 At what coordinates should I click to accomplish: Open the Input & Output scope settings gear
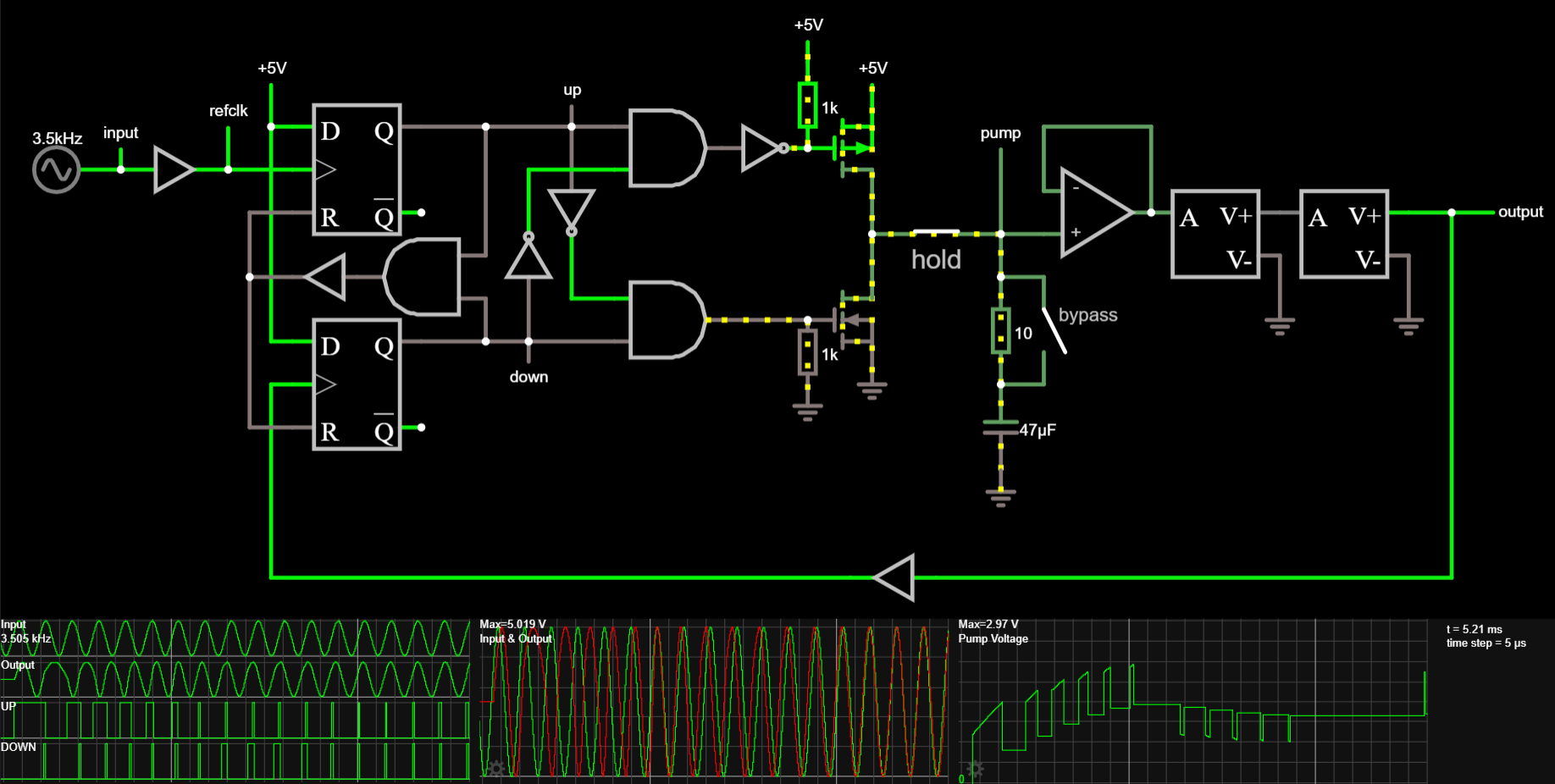[495, 769]
